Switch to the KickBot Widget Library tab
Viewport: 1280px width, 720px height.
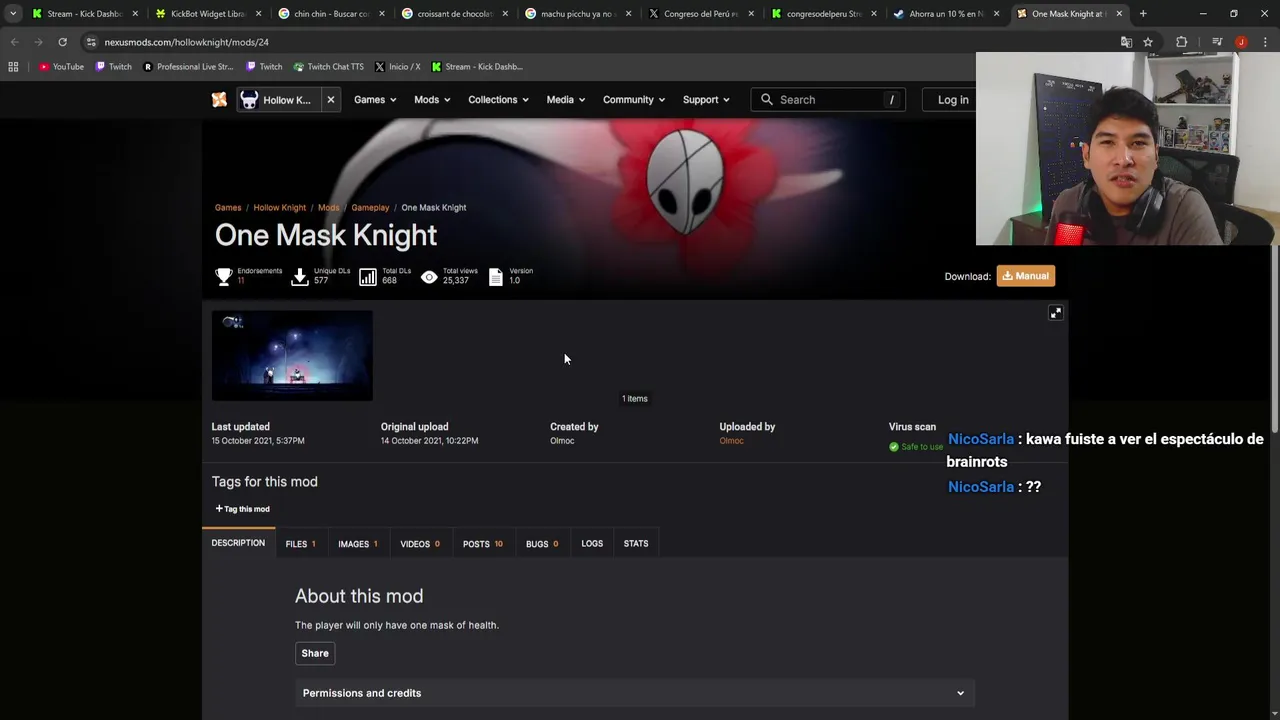tap(207, 14)
